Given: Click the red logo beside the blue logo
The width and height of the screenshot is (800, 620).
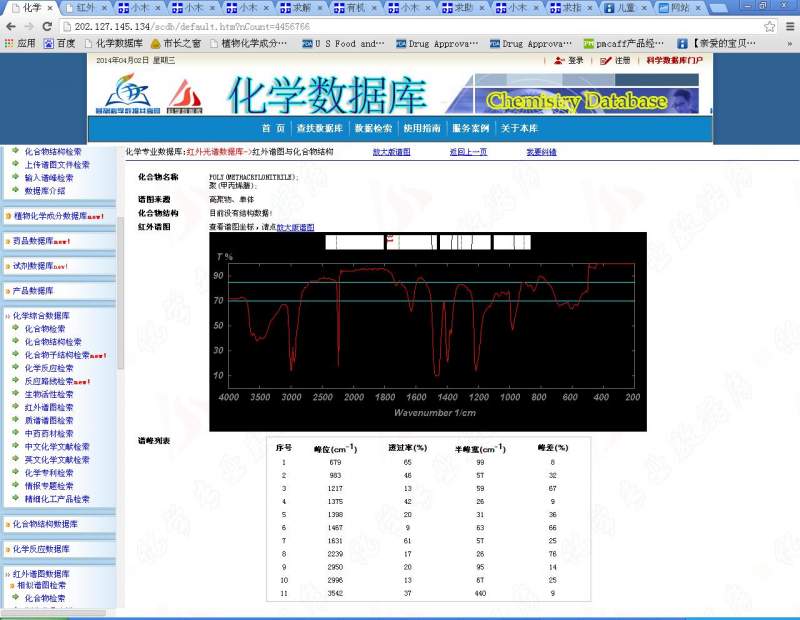Looking at the screenshot, I should [184, 96].
